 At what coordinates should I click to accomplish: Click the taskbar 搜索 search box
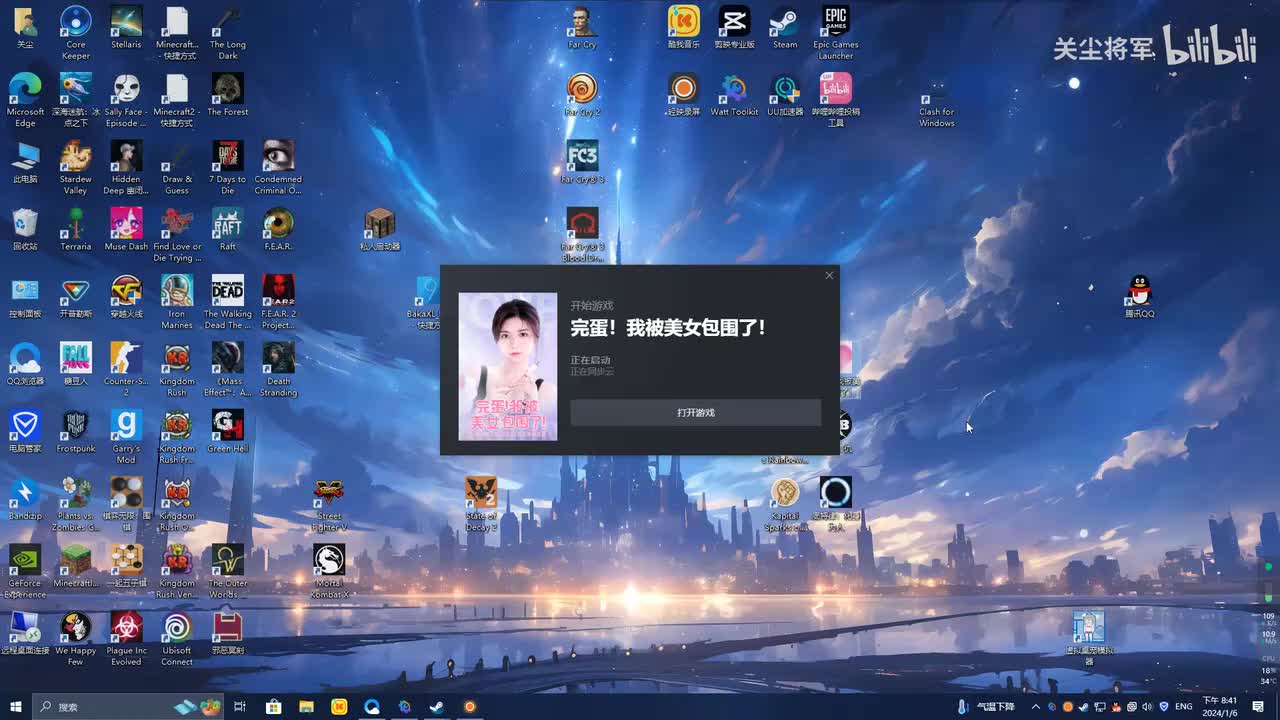click(128, 707)
